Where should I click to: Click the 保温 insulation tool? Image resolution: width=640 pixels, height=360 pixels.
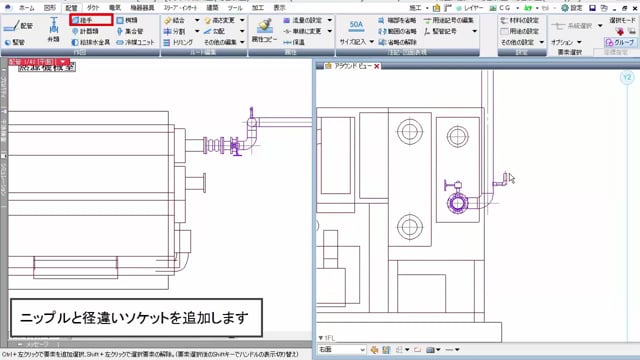click(x=294, y=42)
